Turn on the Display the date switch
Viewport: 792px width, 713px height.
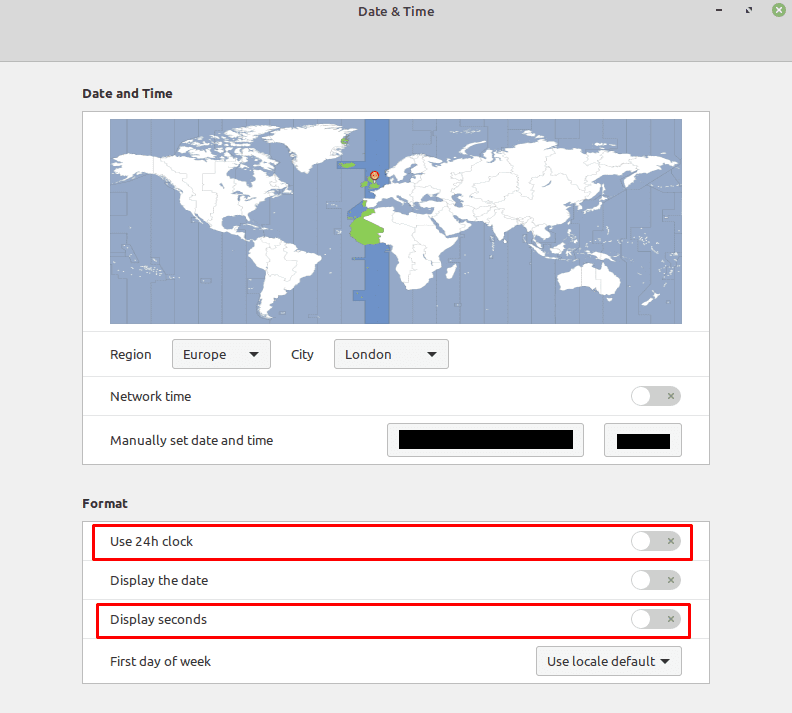(656, 580)
